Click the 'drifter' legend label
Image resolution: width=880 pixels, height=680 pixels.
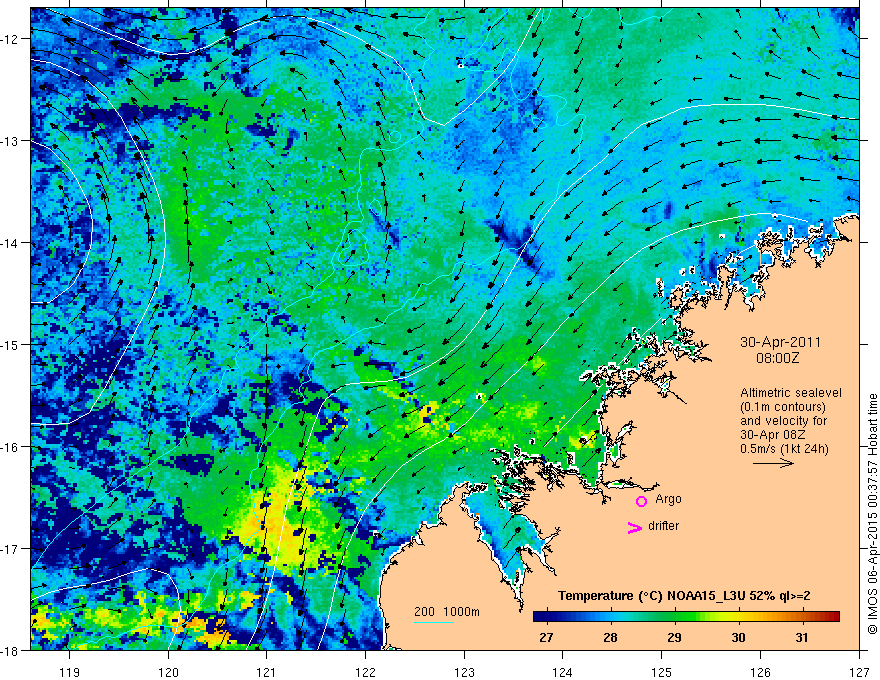(663, 526)
